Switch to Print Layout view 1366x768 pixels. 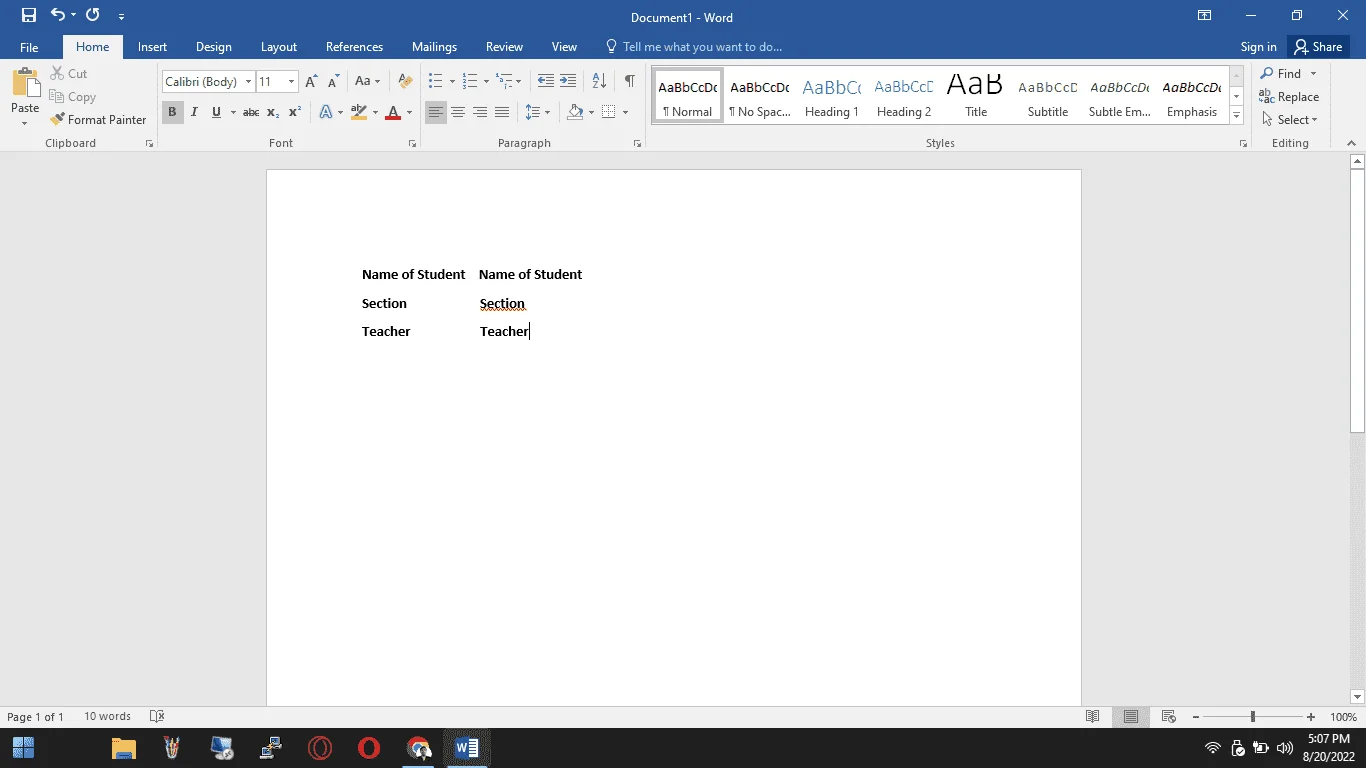(1131, 717)
